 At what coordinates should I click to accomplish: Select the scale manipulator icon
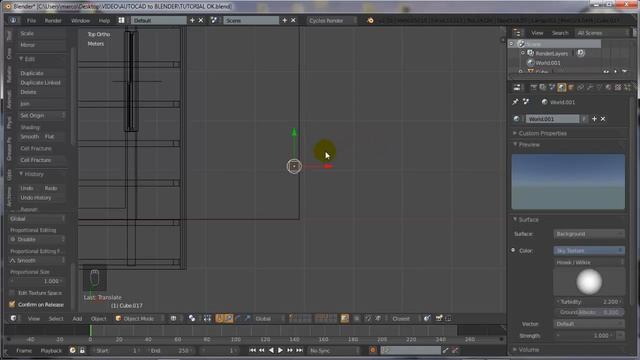point(247,318)
